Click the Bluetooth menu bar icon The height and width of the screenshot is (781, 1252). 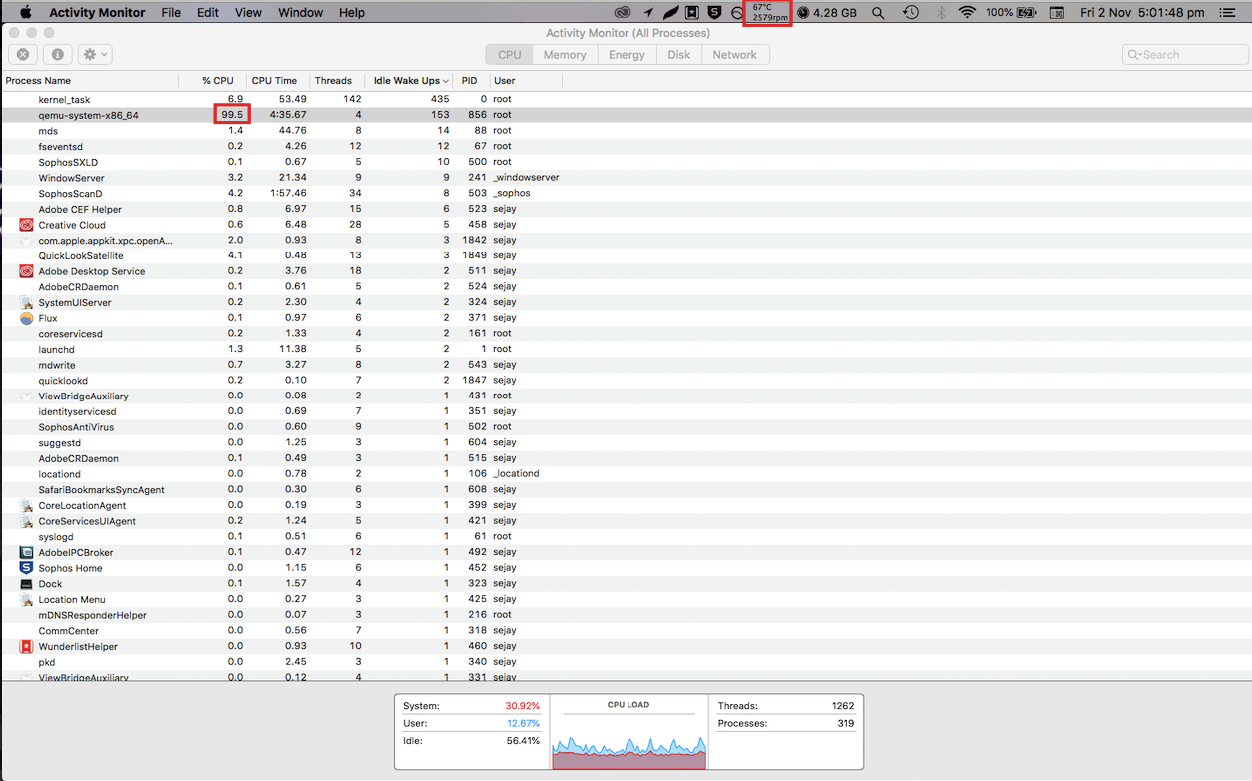(940, 12)
